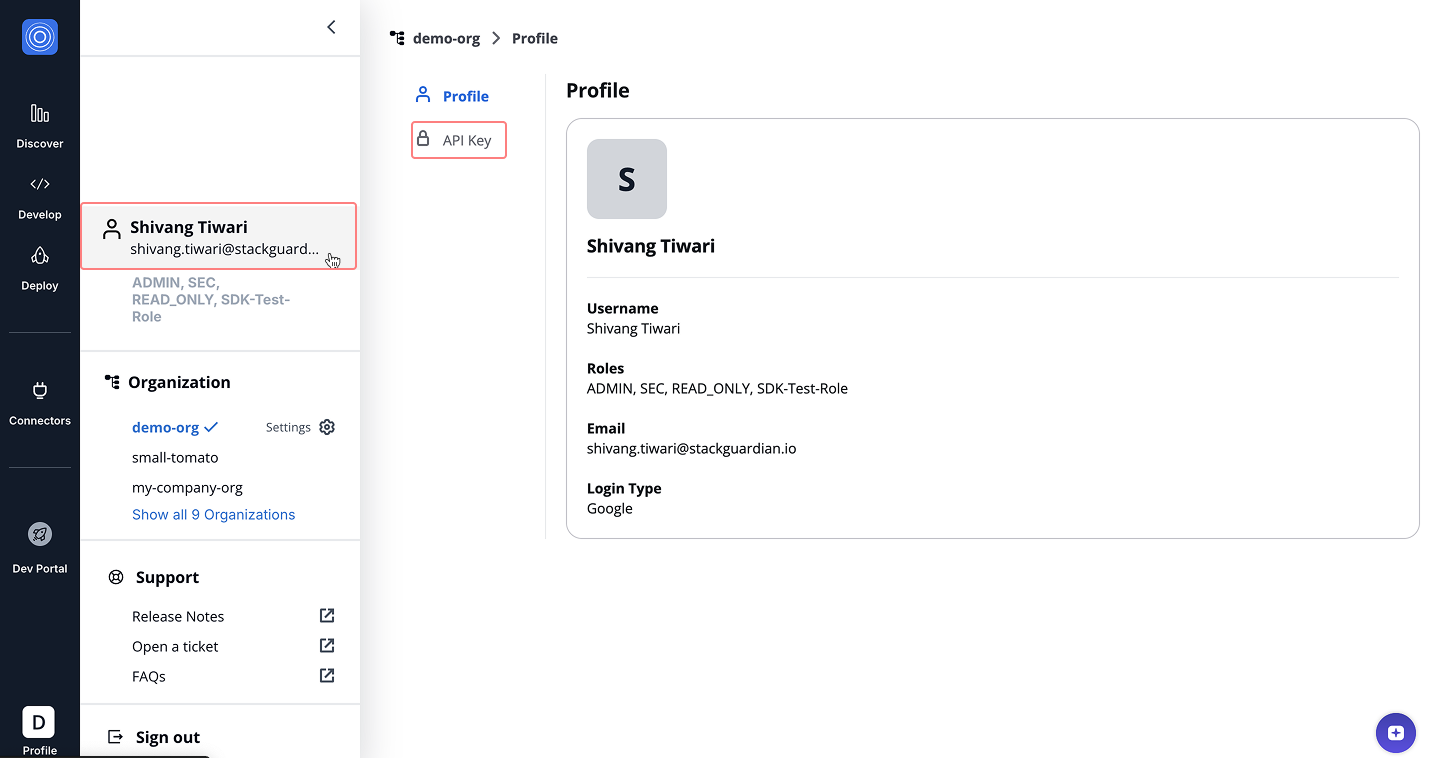
Task: Open the Deploy rocket icon
Action: tap(40, 256)
